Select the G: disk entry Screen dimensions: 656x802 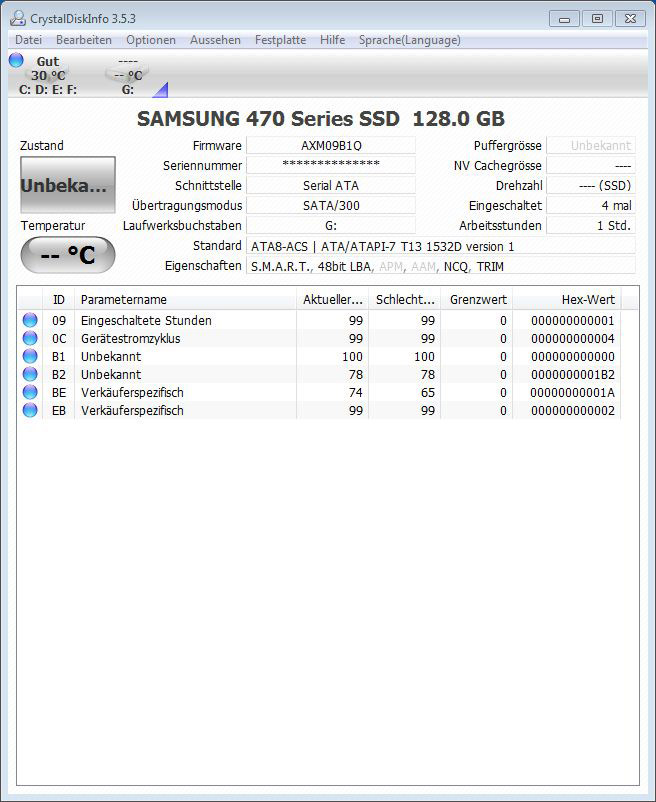[128, 75]
